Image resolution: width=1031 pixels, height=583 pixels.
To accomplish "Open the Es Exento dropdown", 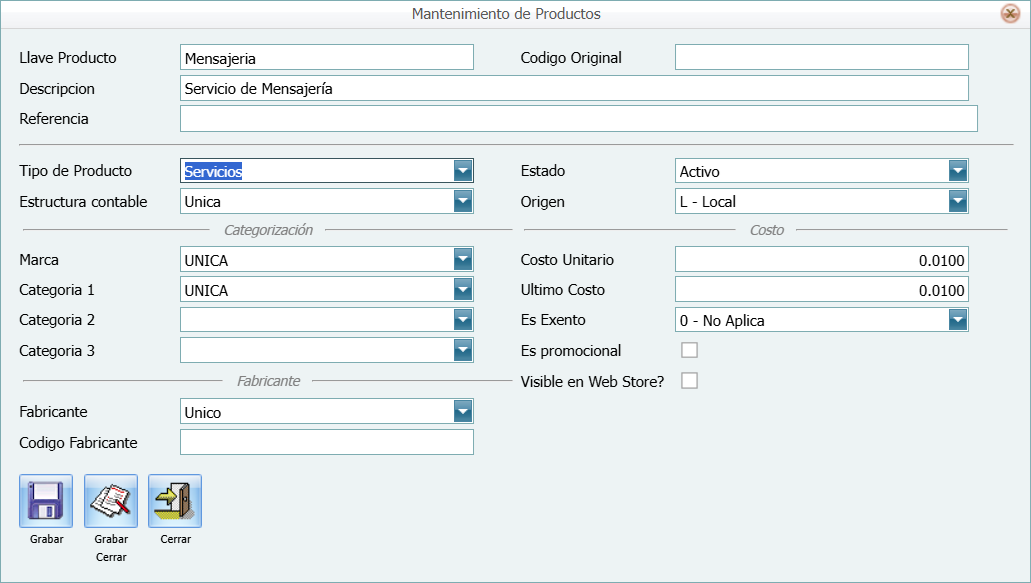I will (x=958, y=319).
